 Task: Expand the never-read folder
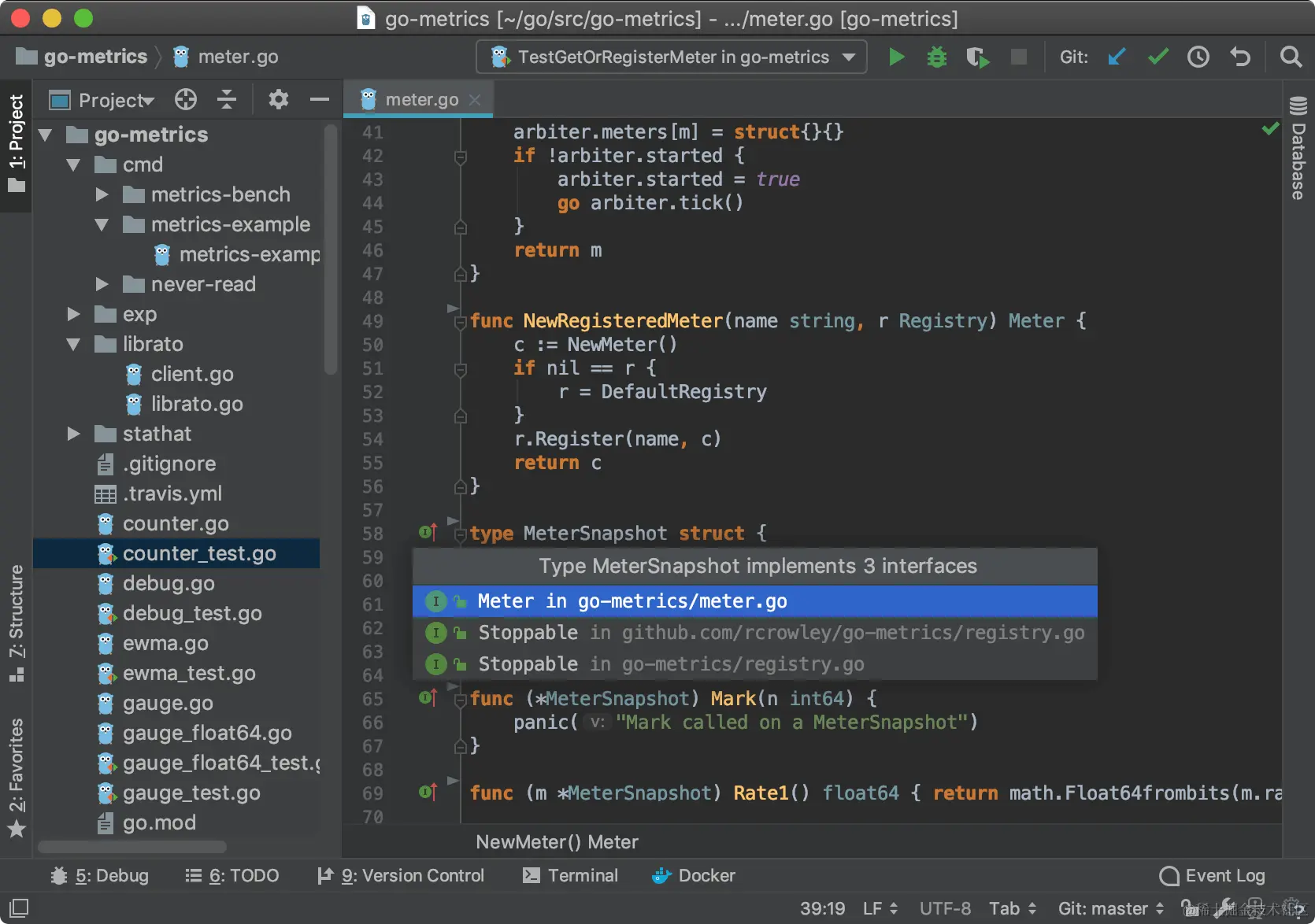(102, 284)
